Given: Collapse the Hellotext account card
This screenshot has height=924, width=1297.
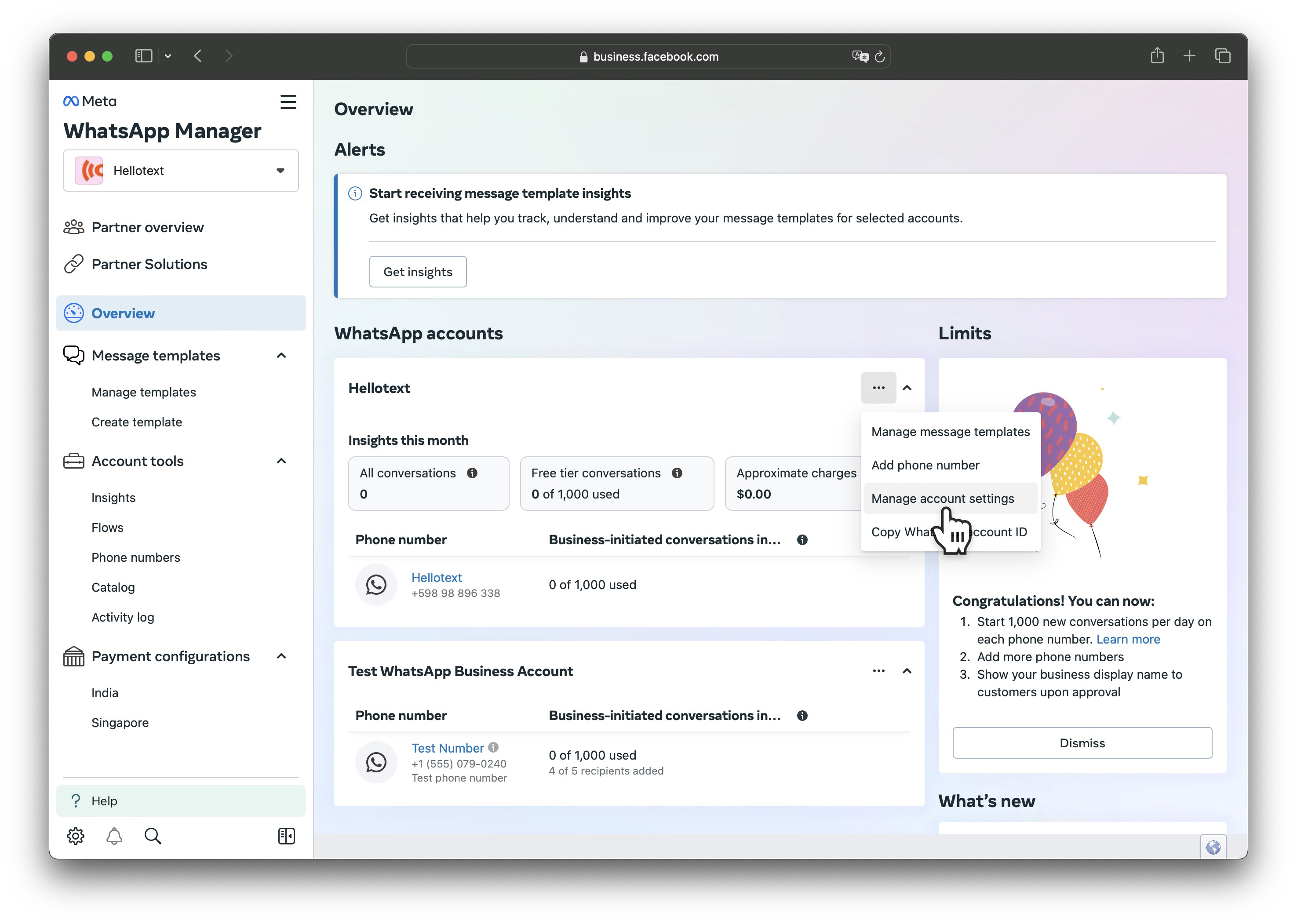Looking at the screenshot, I should click(x=907, y=388).
